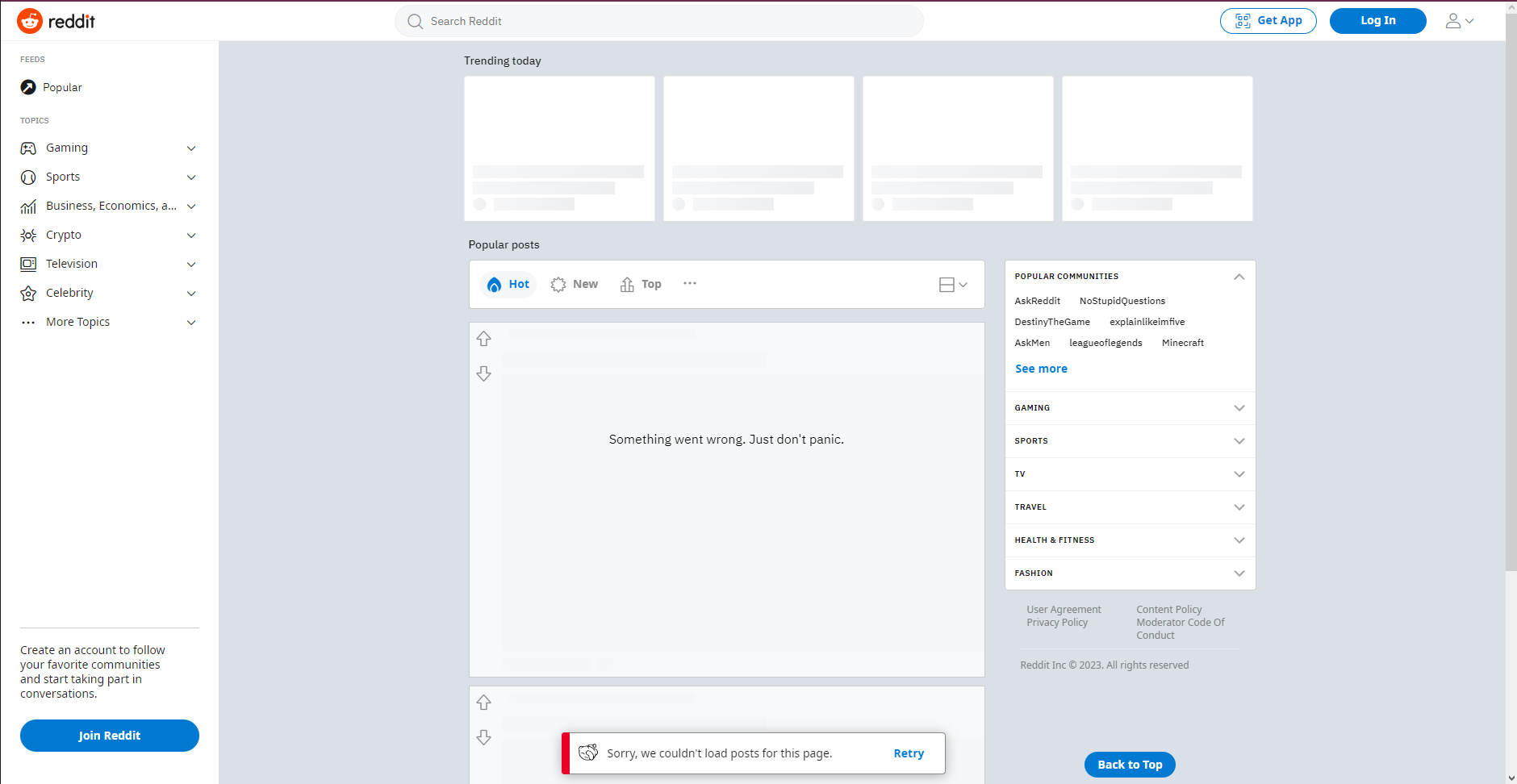Click See more communities link
The image size is (1517, 784).
[1041, 369]
